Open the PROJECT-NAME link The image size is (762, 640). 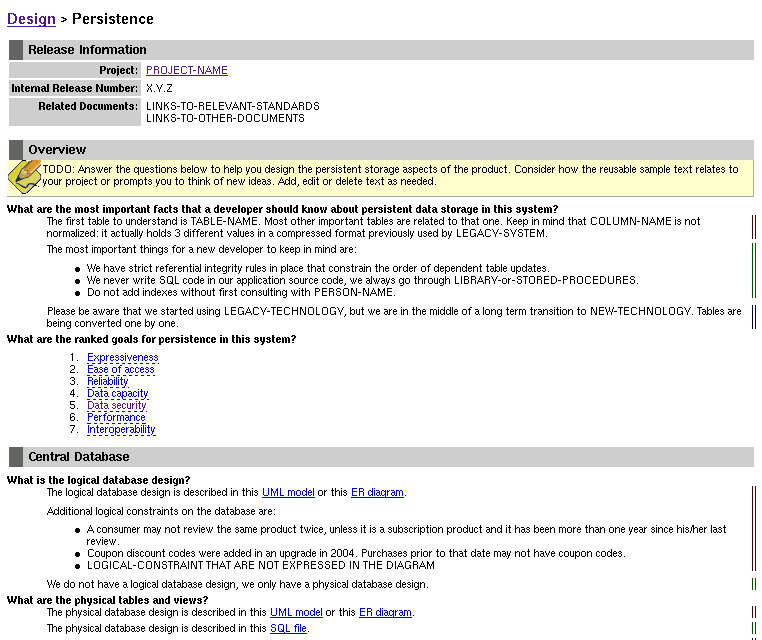[187, 70]
